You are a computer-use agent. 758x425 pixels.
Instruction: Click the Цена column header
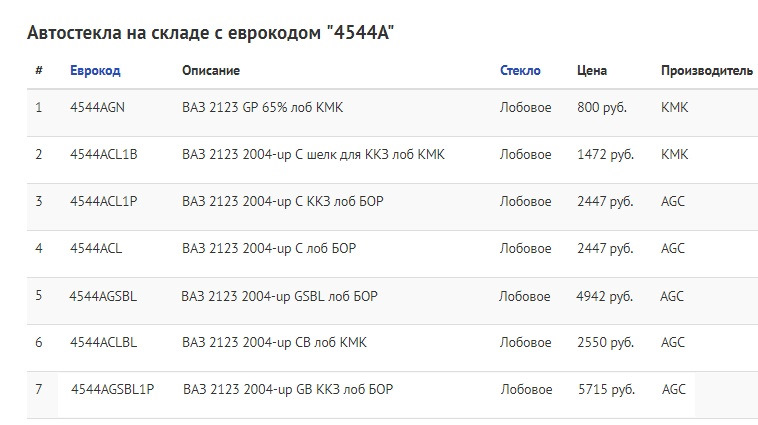pos(592,71)
